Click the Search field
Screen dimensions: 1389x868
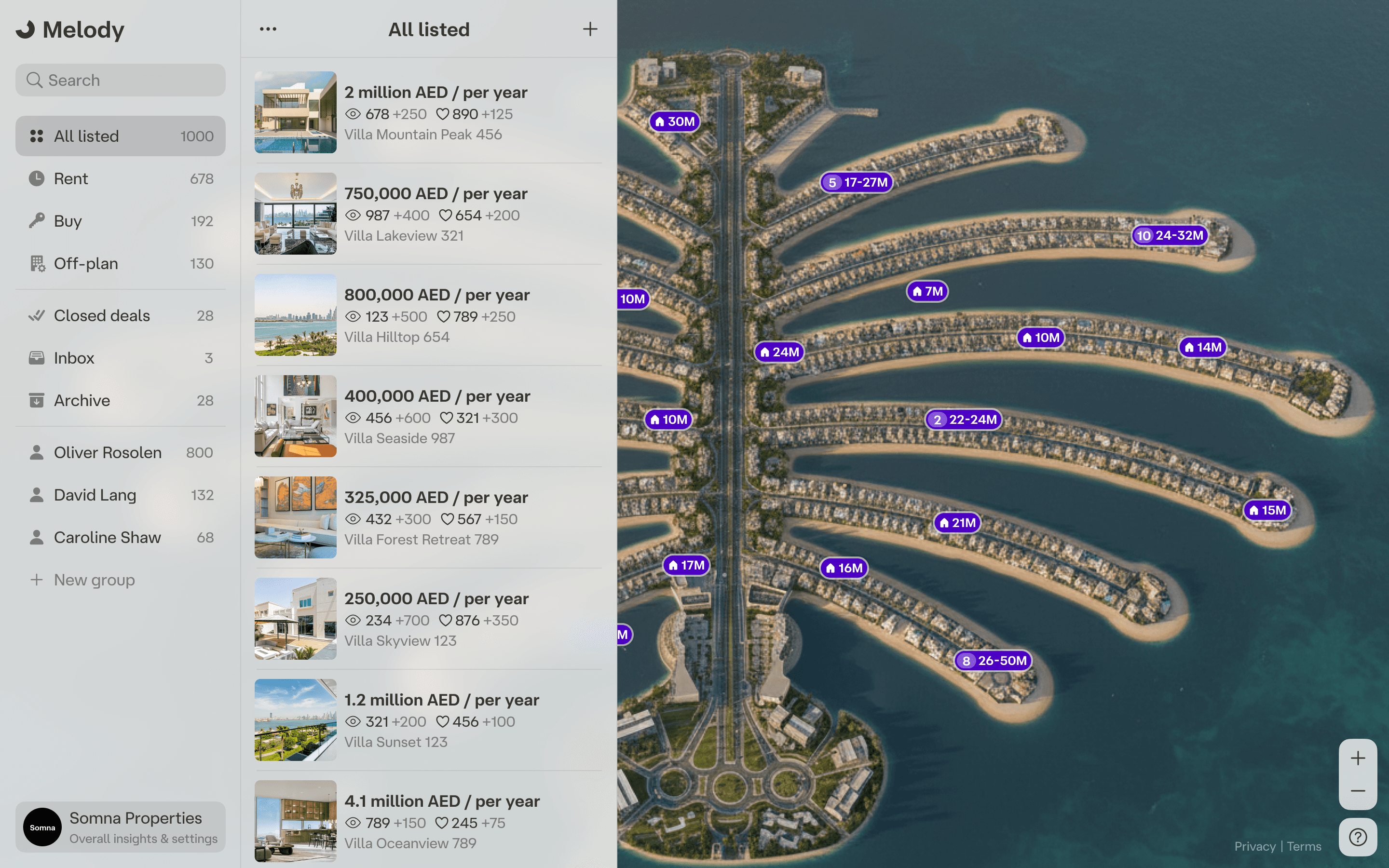click(120, 81)
